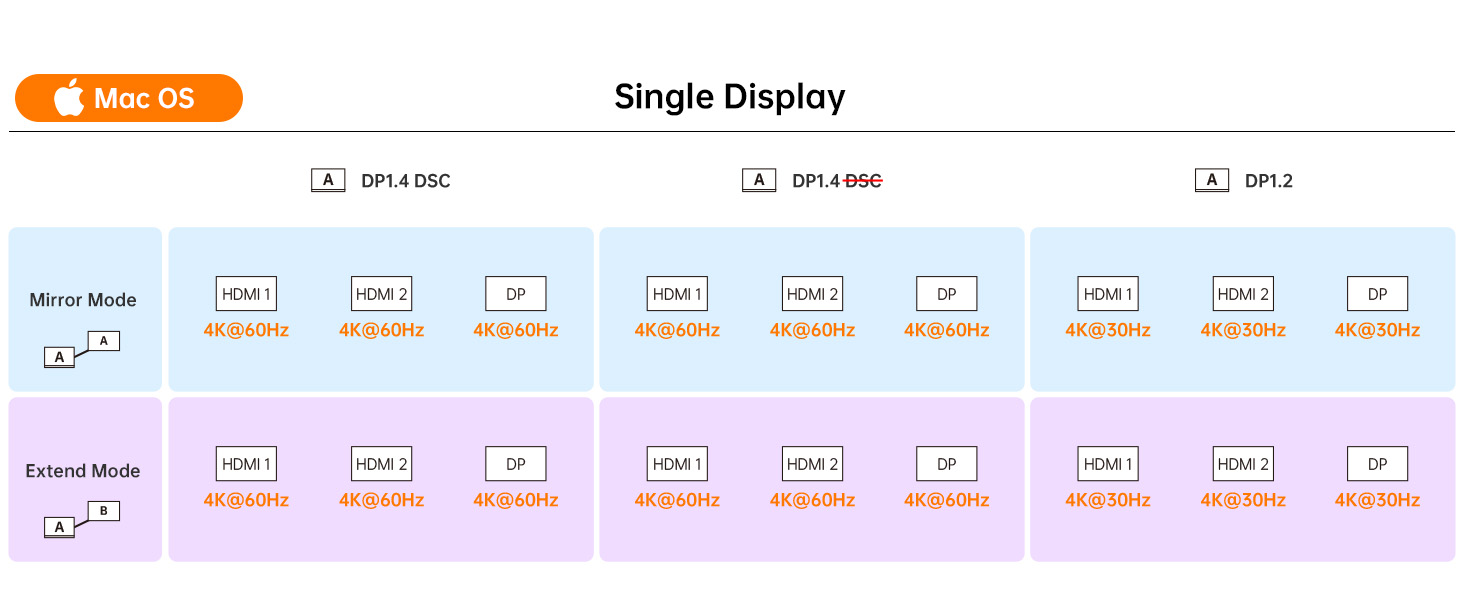
Task: Click the Extend Mode A-to-B display diagram icon
Action: (x=82, y=519)
